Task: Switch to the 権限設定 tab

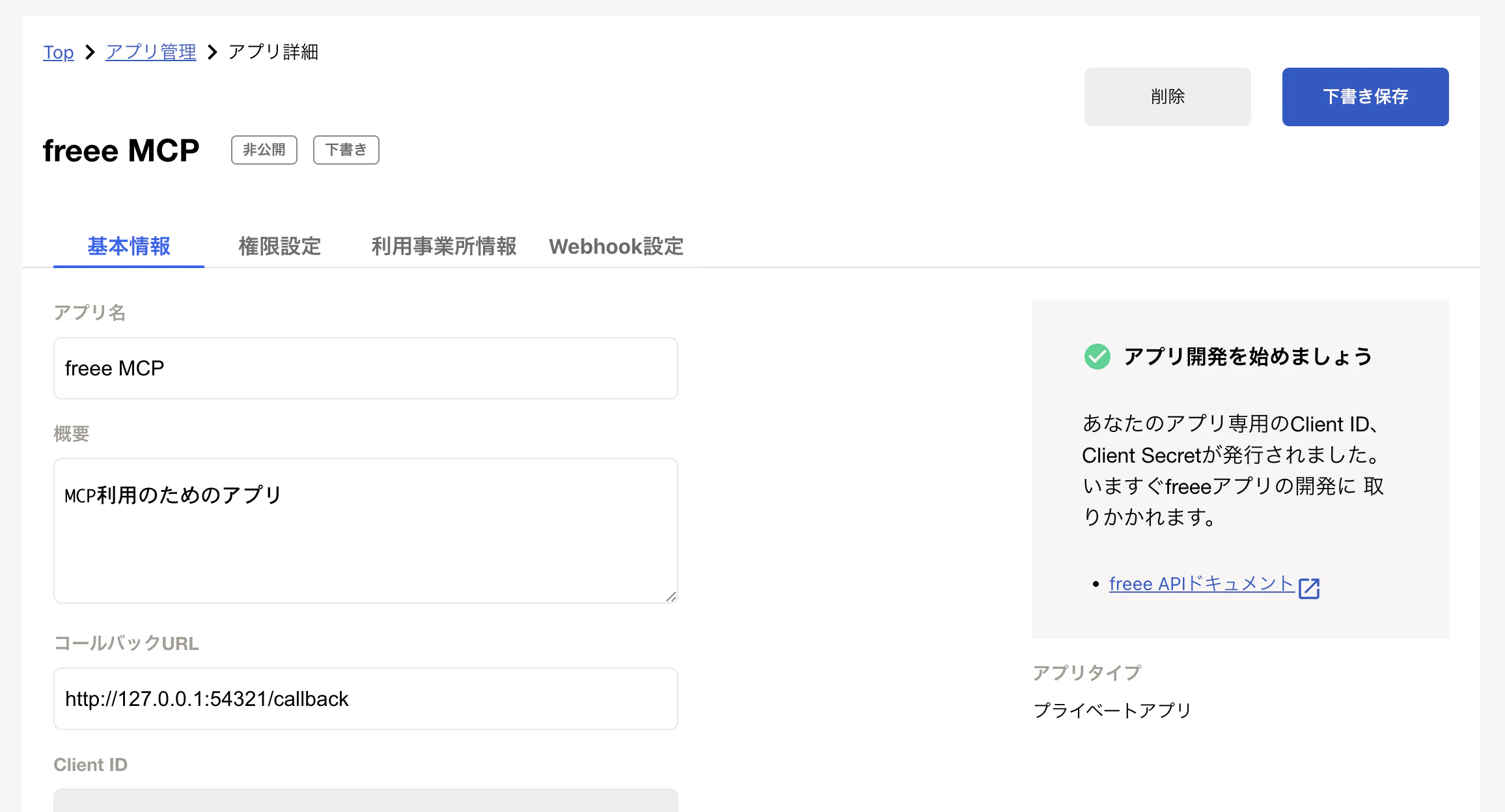Action: [280, 247]
